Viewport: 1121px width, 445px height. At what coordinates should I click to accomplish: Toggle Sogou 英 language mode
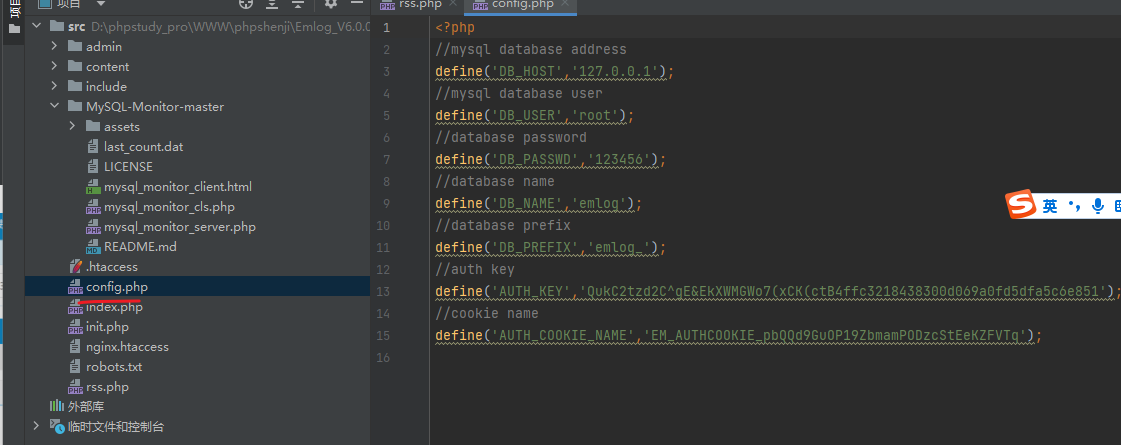(1050, 206)
